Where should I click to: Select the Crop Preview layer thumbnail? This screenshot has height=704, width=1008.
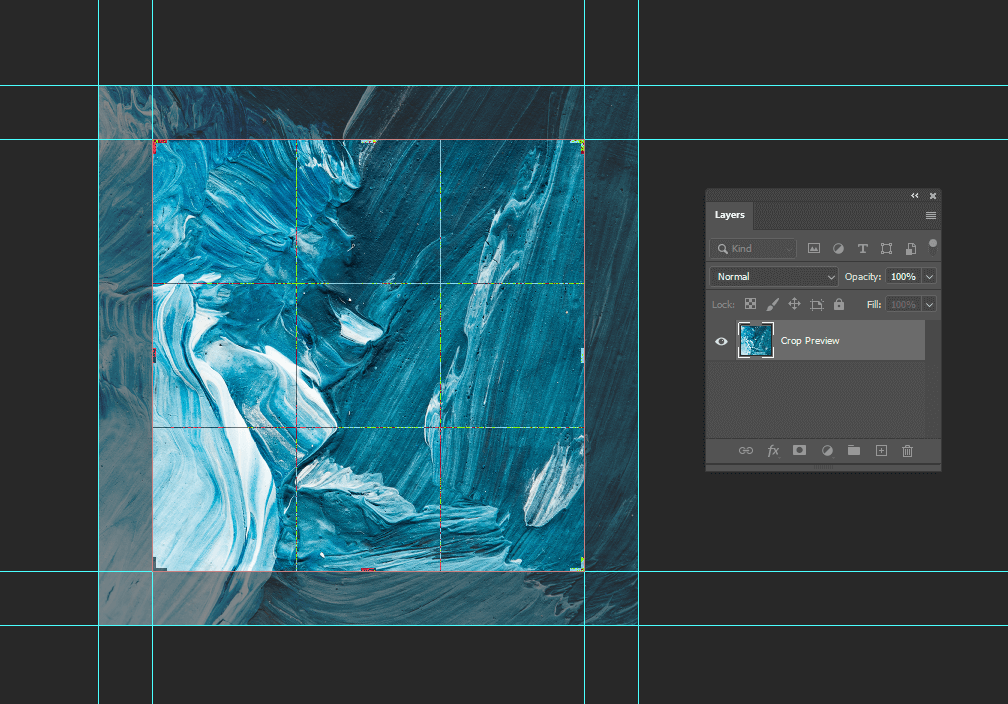tap(755, 340)
